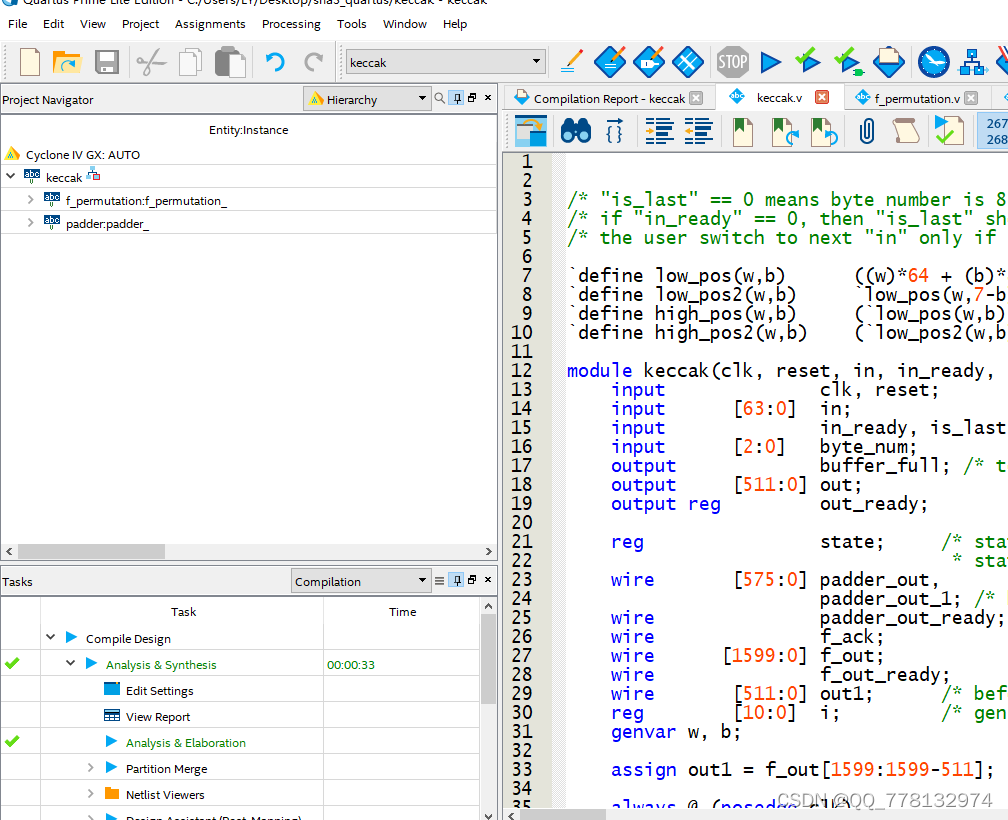Open Tasks panel customize menu icon
This screenshot has width=1008, height=820.
(x=440, y=580)
